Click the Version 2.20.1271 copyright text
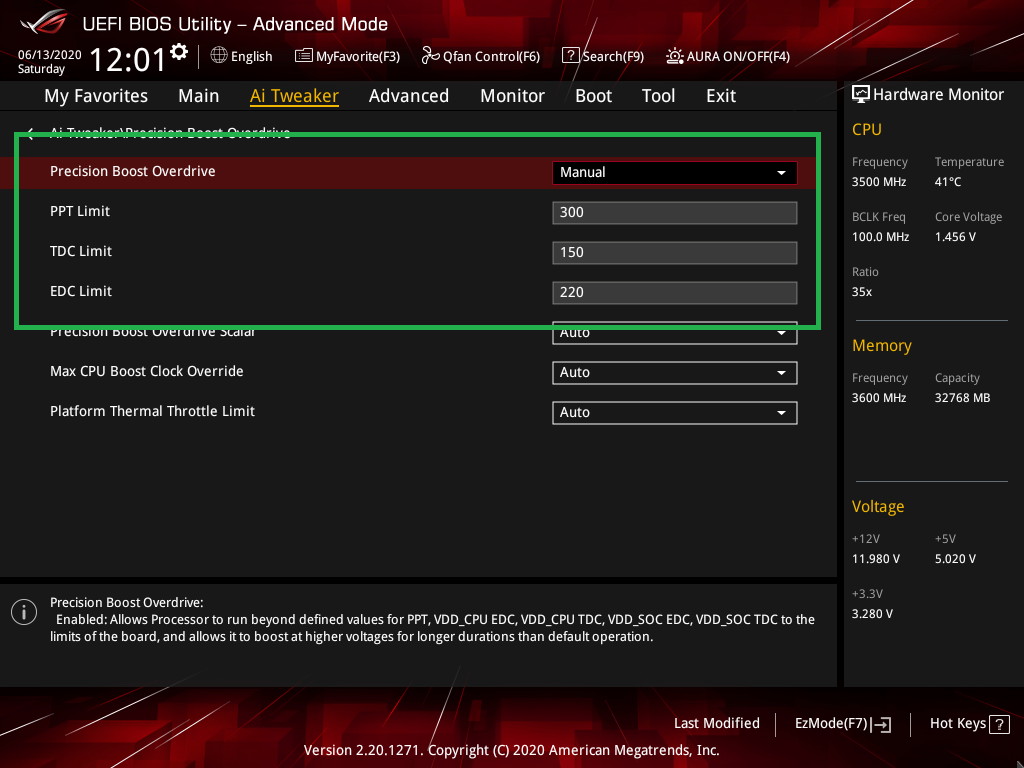This screenshot has height=768, width=1024. (511, 750)
